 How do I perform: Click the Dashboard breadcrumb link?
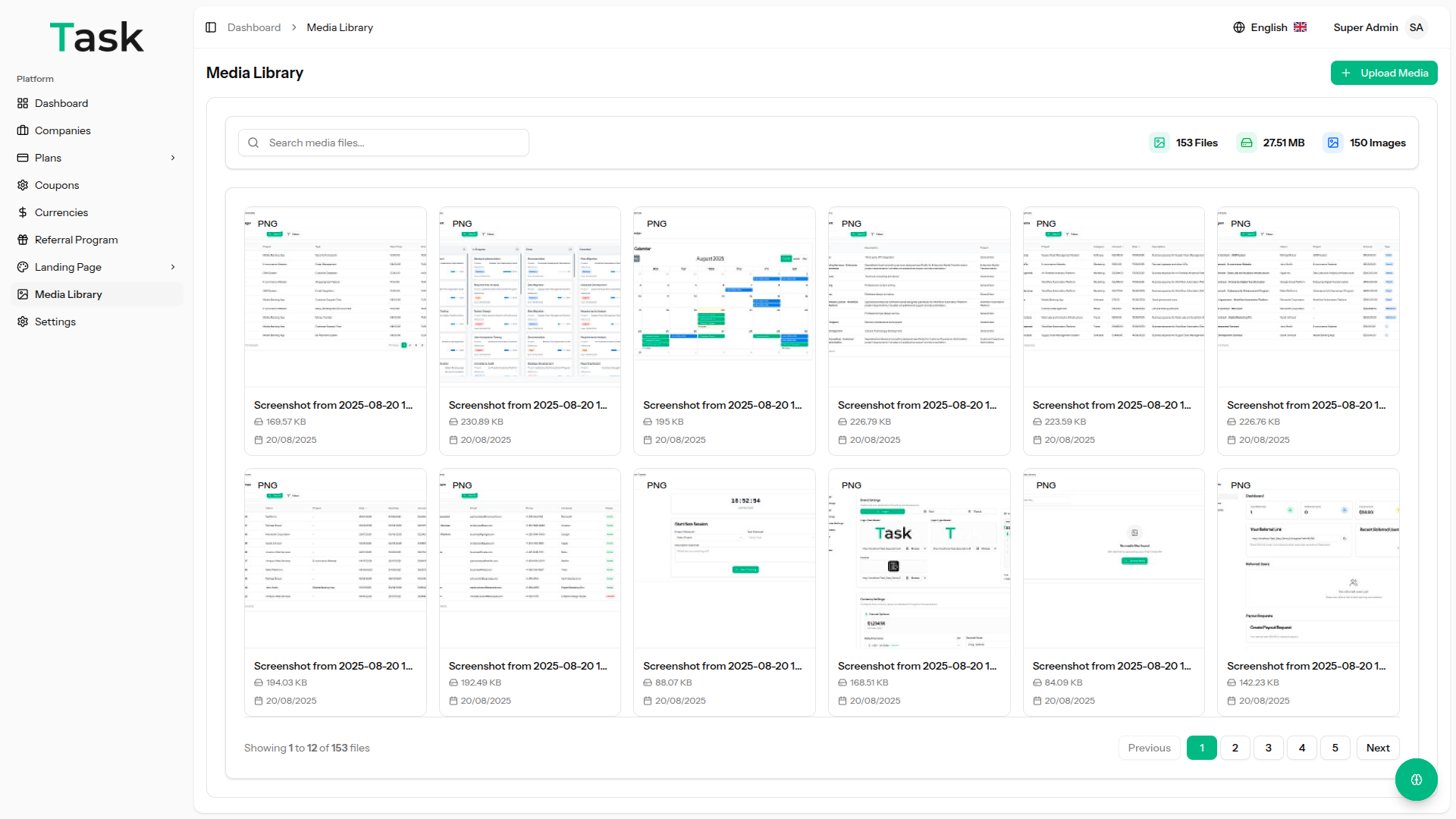click(254, 27)
